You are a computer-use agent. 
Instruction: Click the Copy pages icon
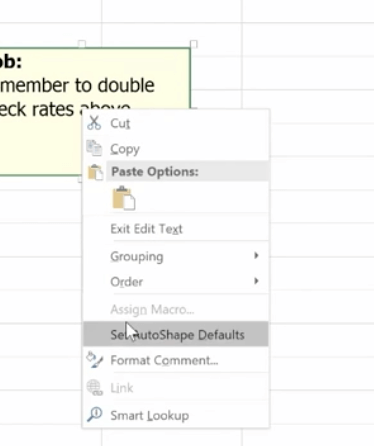tap(94, 148)
